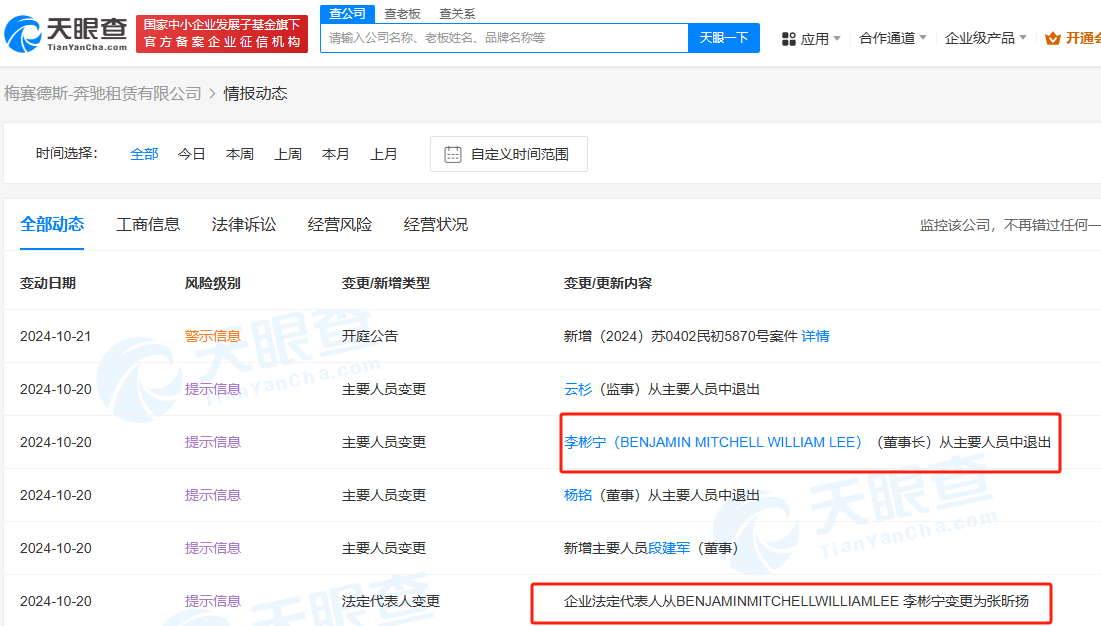This screenshot has height=626, width=1101.
Task: Click the 新增 (2024) 苏0402民初5870号案件 text
Action: point(680,336)
